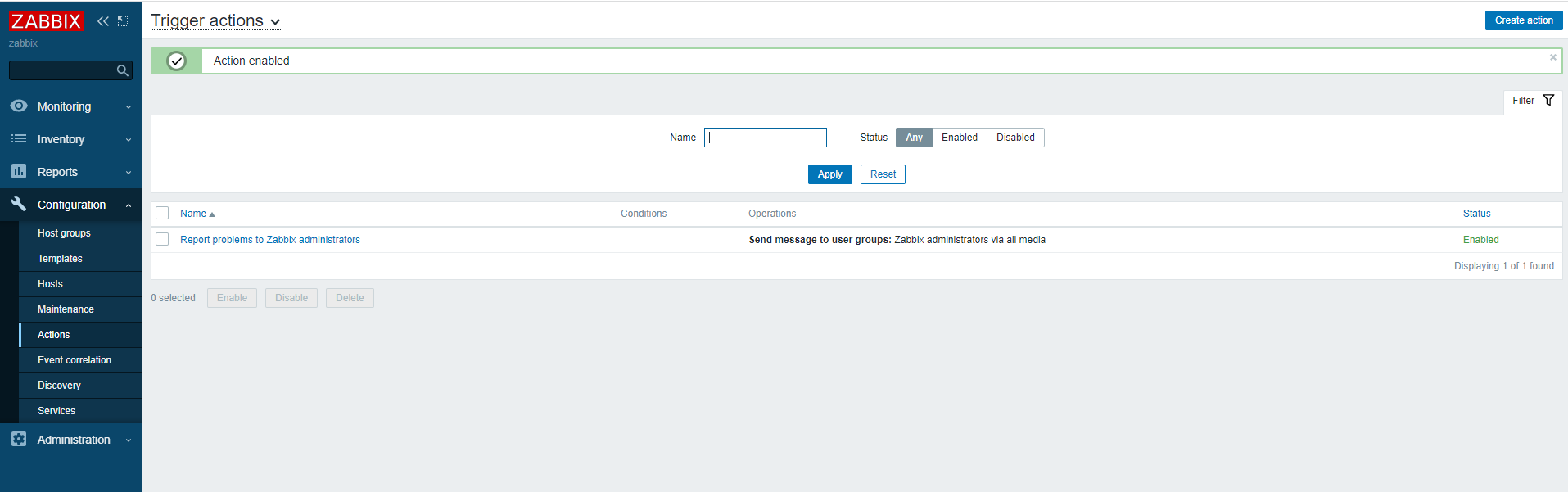The image size is (1568, 492).
Task: Reset the filter
Action: [883, 174]
